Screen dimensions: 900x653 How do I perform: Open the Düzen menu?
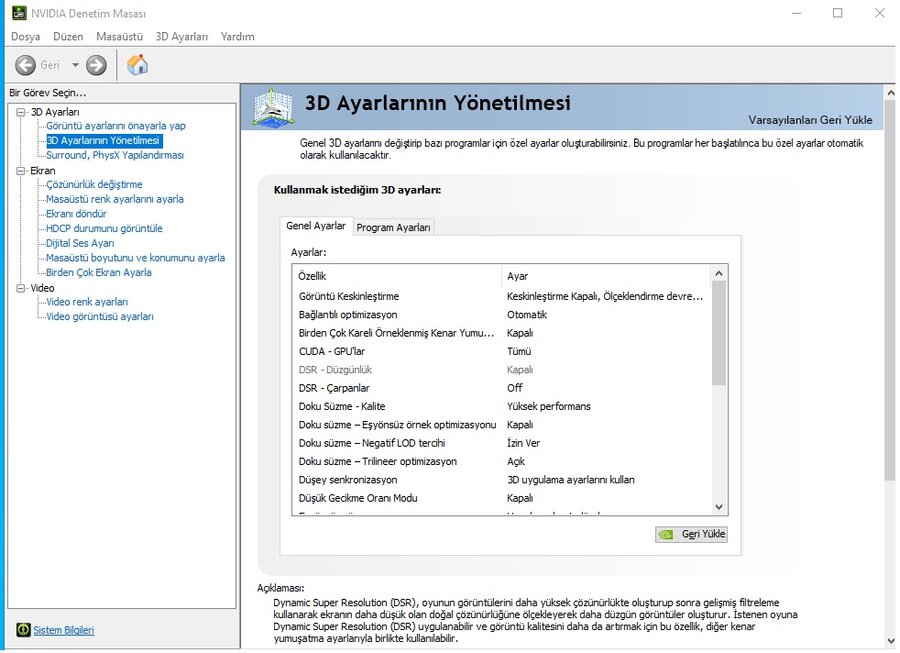click(x=68, y=37)
